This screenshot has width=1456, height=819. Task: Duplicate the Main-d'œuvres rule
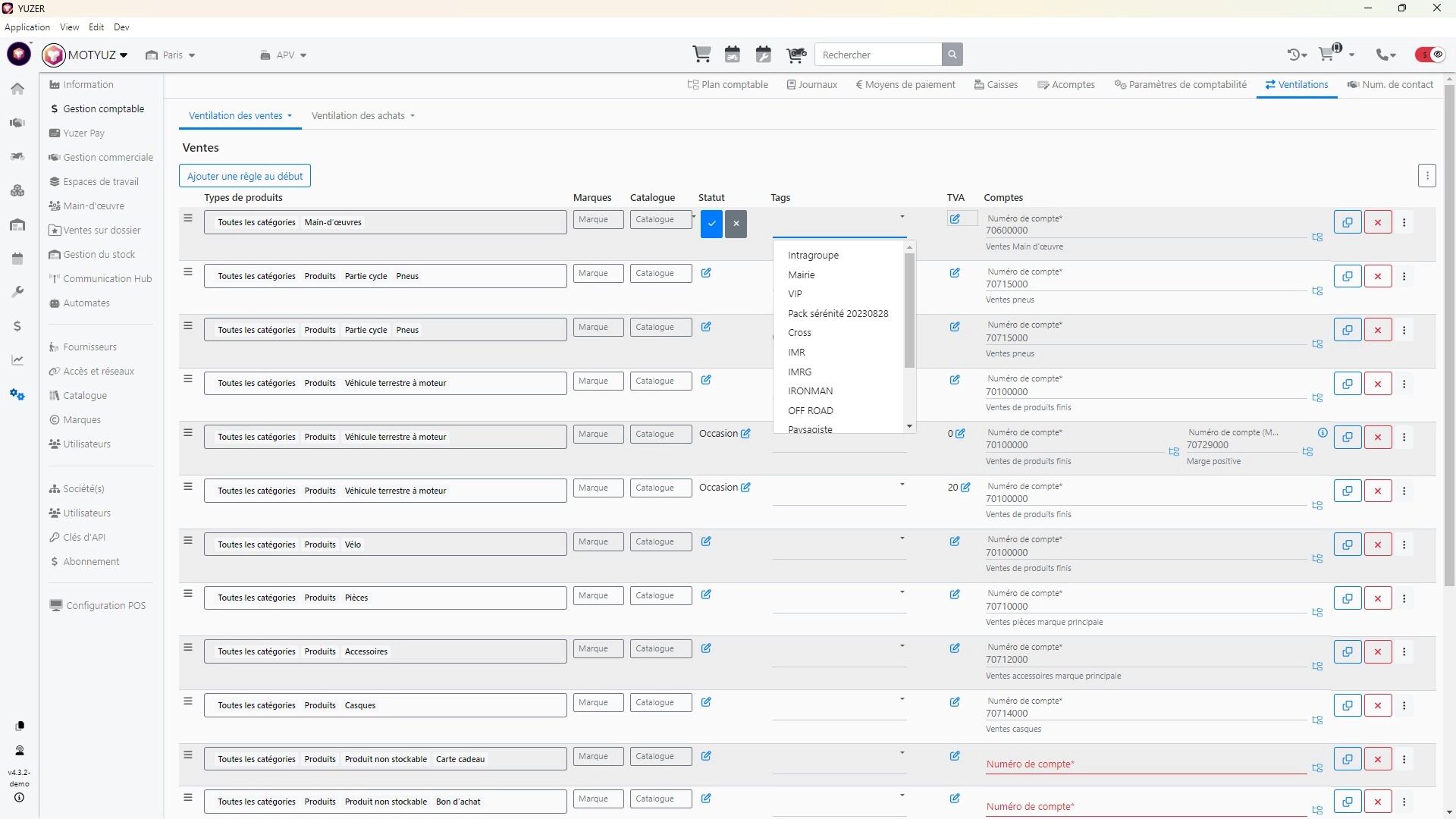[x=1348, y=223]
